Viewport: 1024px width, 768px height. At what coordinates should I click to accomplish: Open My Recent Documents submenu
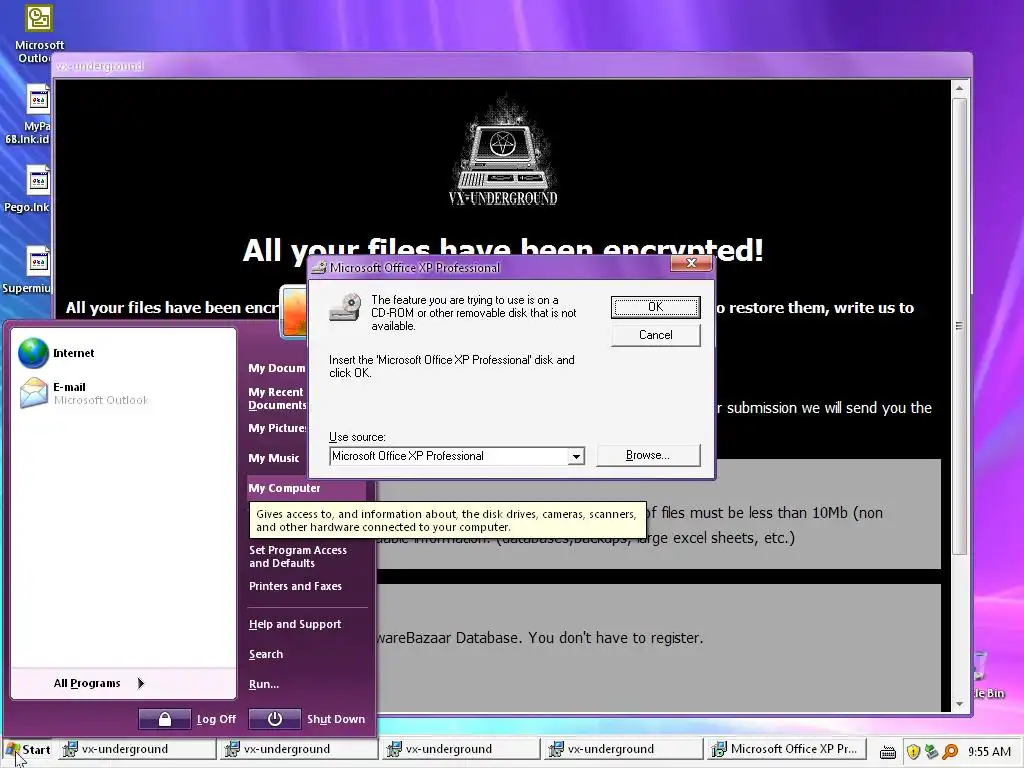pos(277,398)
